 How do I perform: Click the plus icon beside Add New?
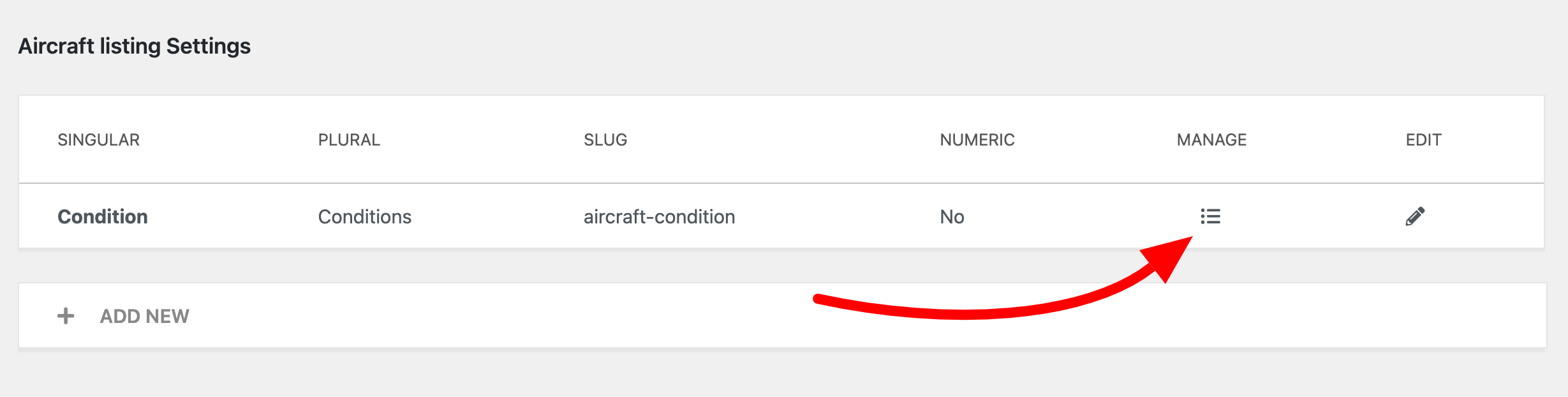point(66,316)
